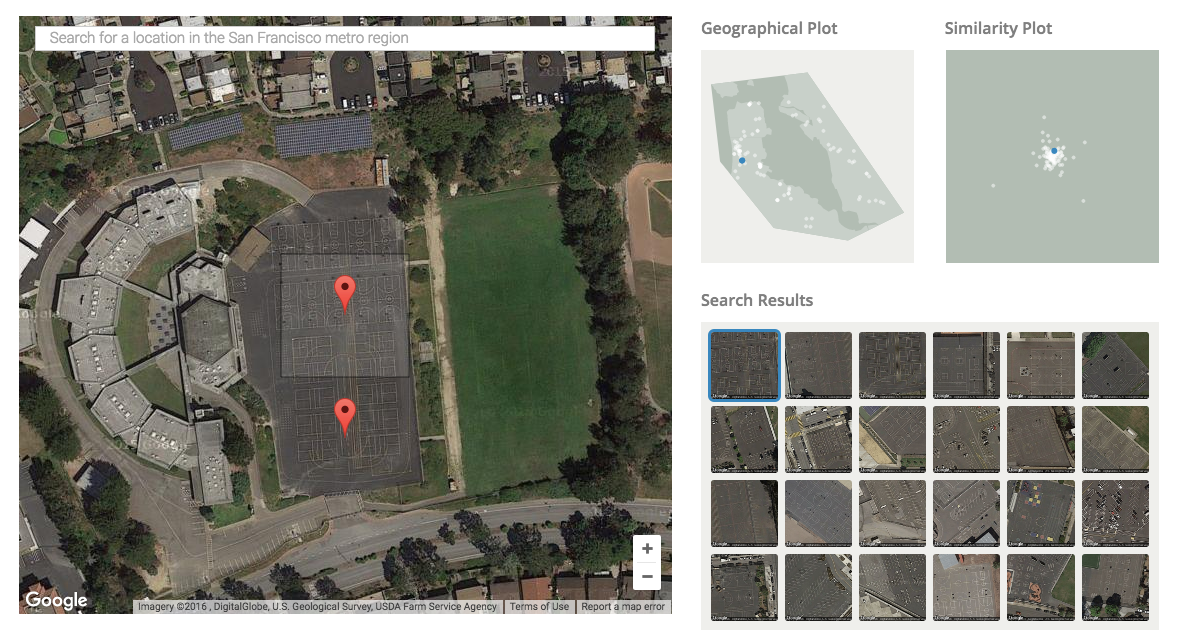Viewport: 1196px width, 640px height.
Task: Open the third thumbnail in third results row
Action: click(x=892, y=513)
